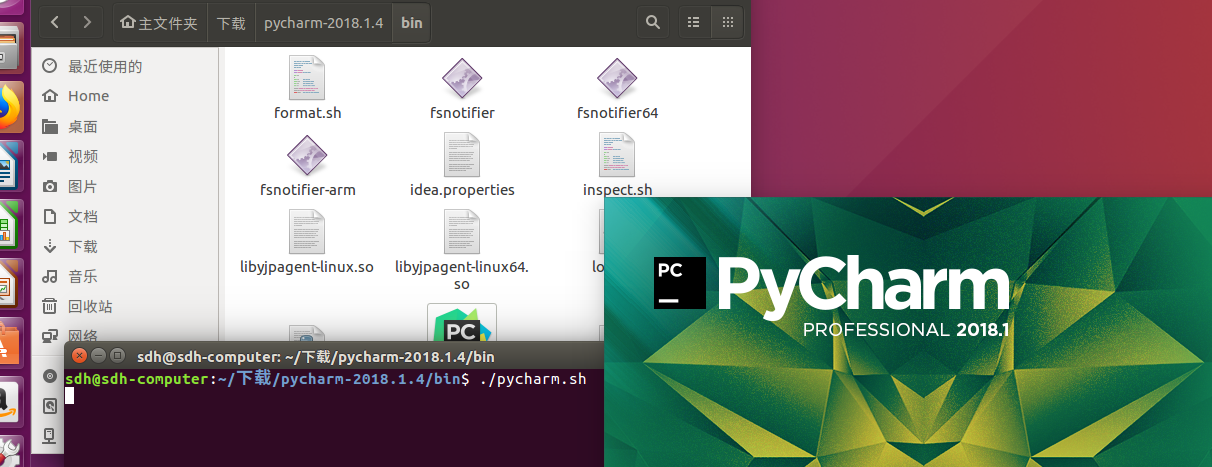Click the terminal title sdh@sdh-computer
The height and width of the screenshot is (467, 1212).
coord(316,356)
